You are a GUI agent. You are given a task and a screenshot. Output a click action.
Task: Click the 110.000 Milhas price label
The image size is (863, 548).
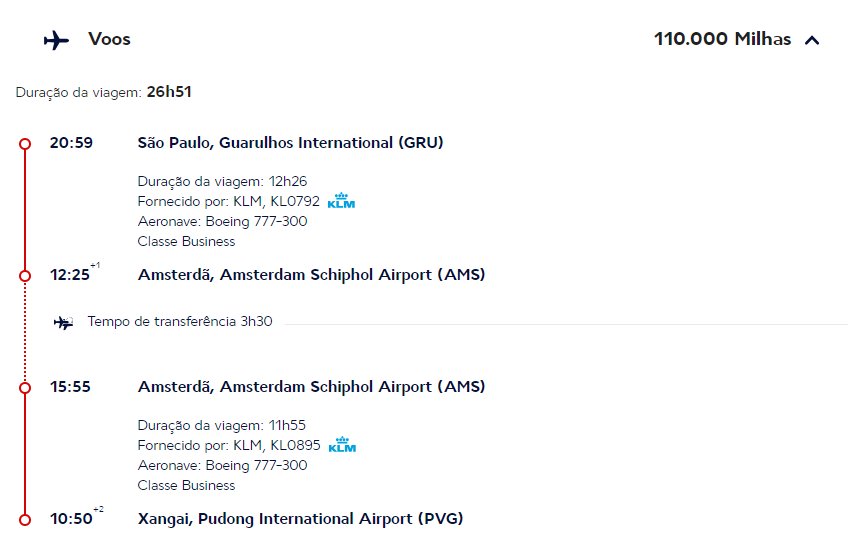722,39
